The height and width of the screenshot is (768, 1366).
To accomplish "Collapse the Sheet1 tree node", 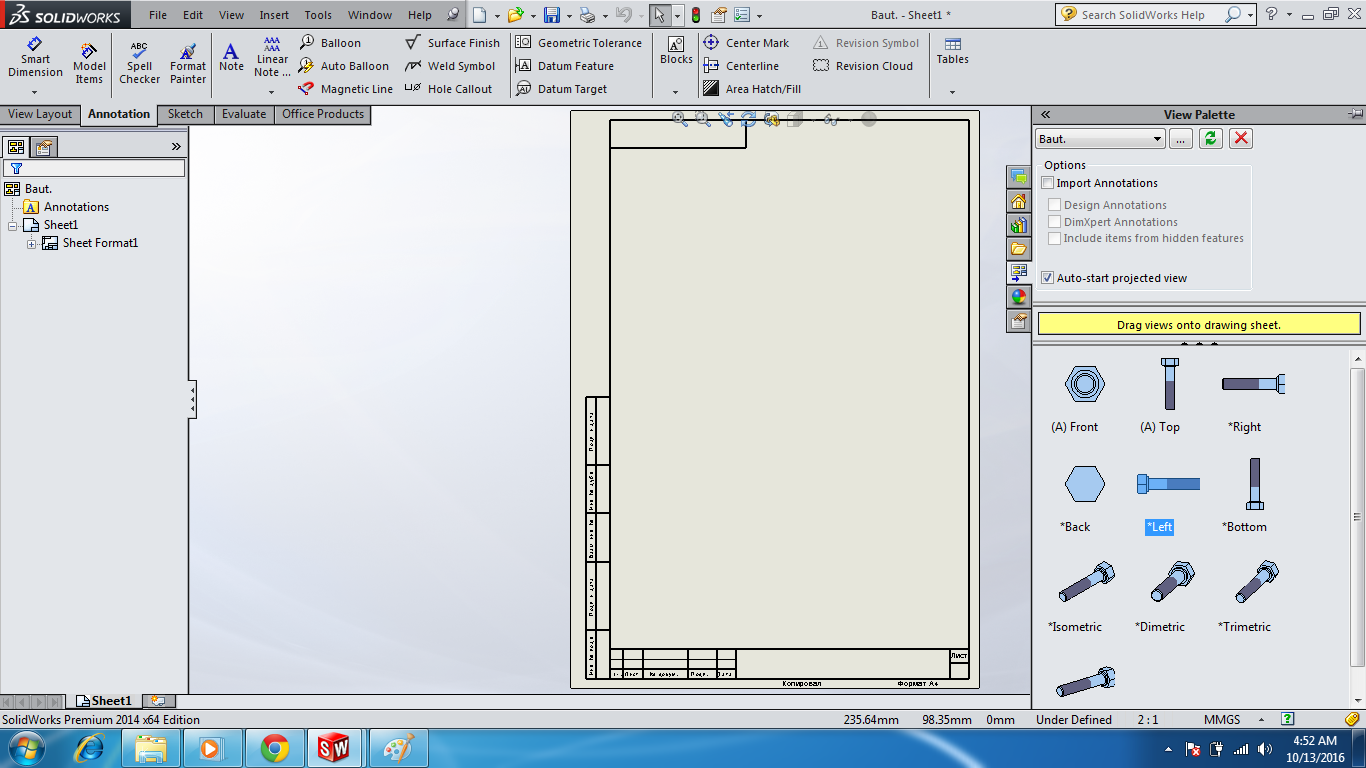I will [x=13, y=225].
